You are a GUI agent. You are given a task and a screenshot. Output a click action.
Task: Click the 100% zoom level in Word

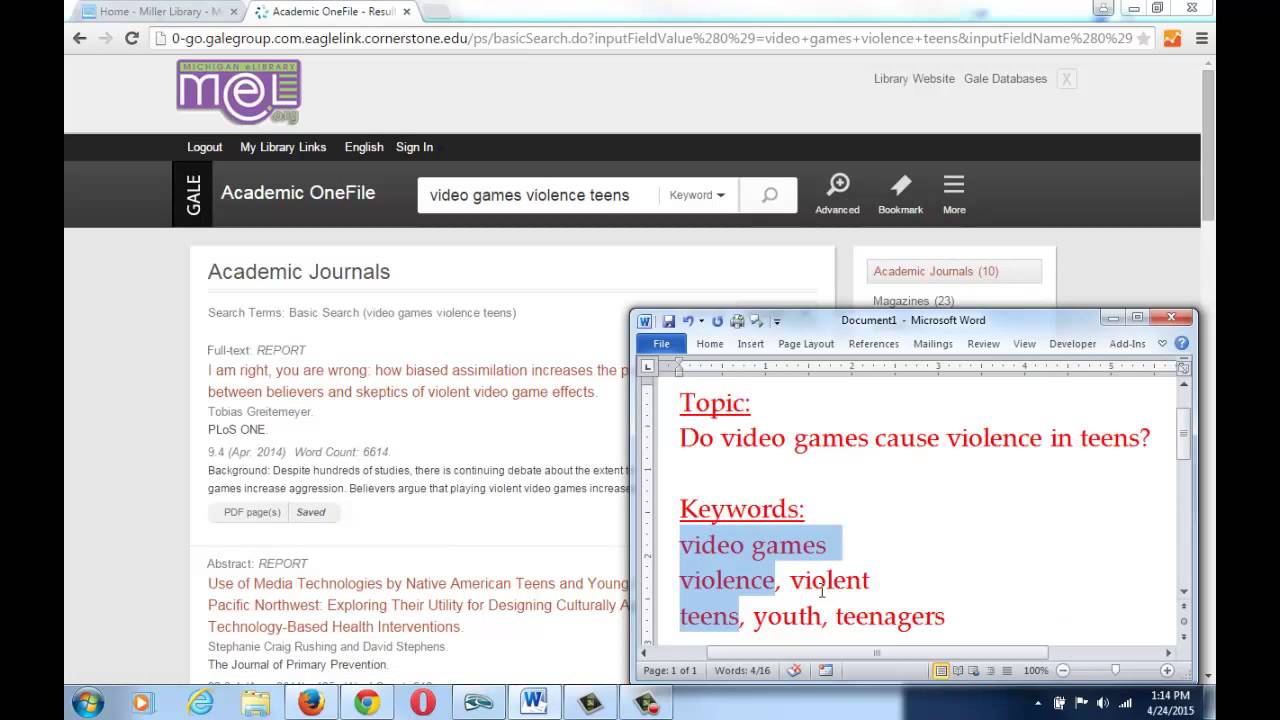click(1036, 670)
